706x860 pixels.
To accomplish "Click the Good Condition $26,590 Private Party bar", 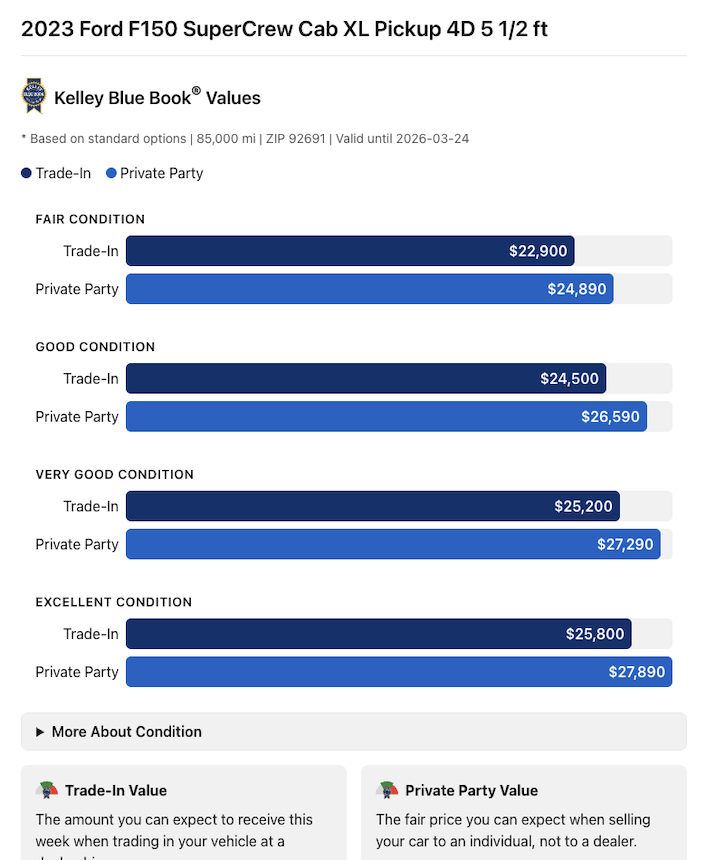I will (x=386, y=417).
